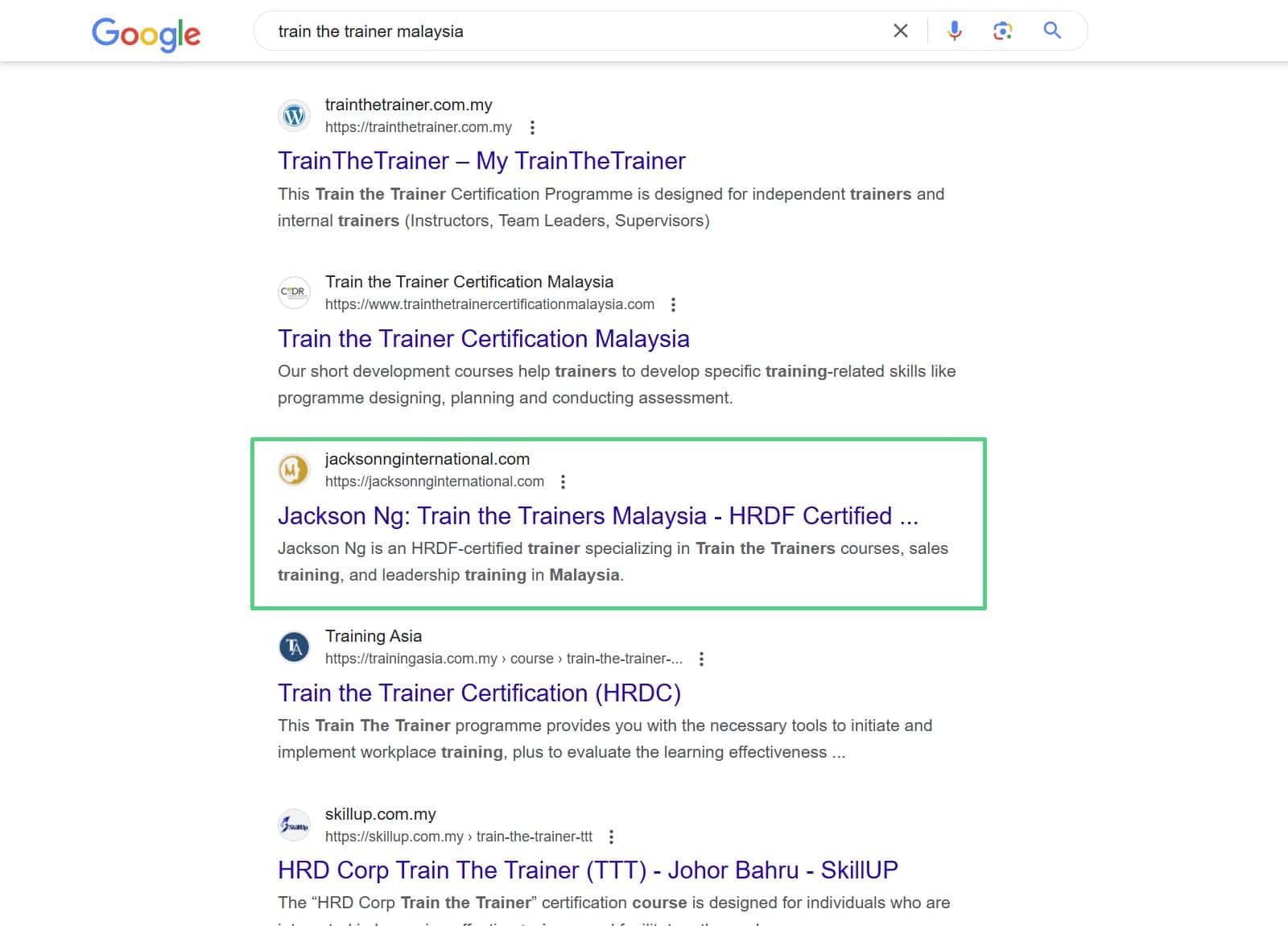Viewport: 1288px width, 926px height.
Task: Submit search with magnifying glass icon
Action: point(1052,31)
